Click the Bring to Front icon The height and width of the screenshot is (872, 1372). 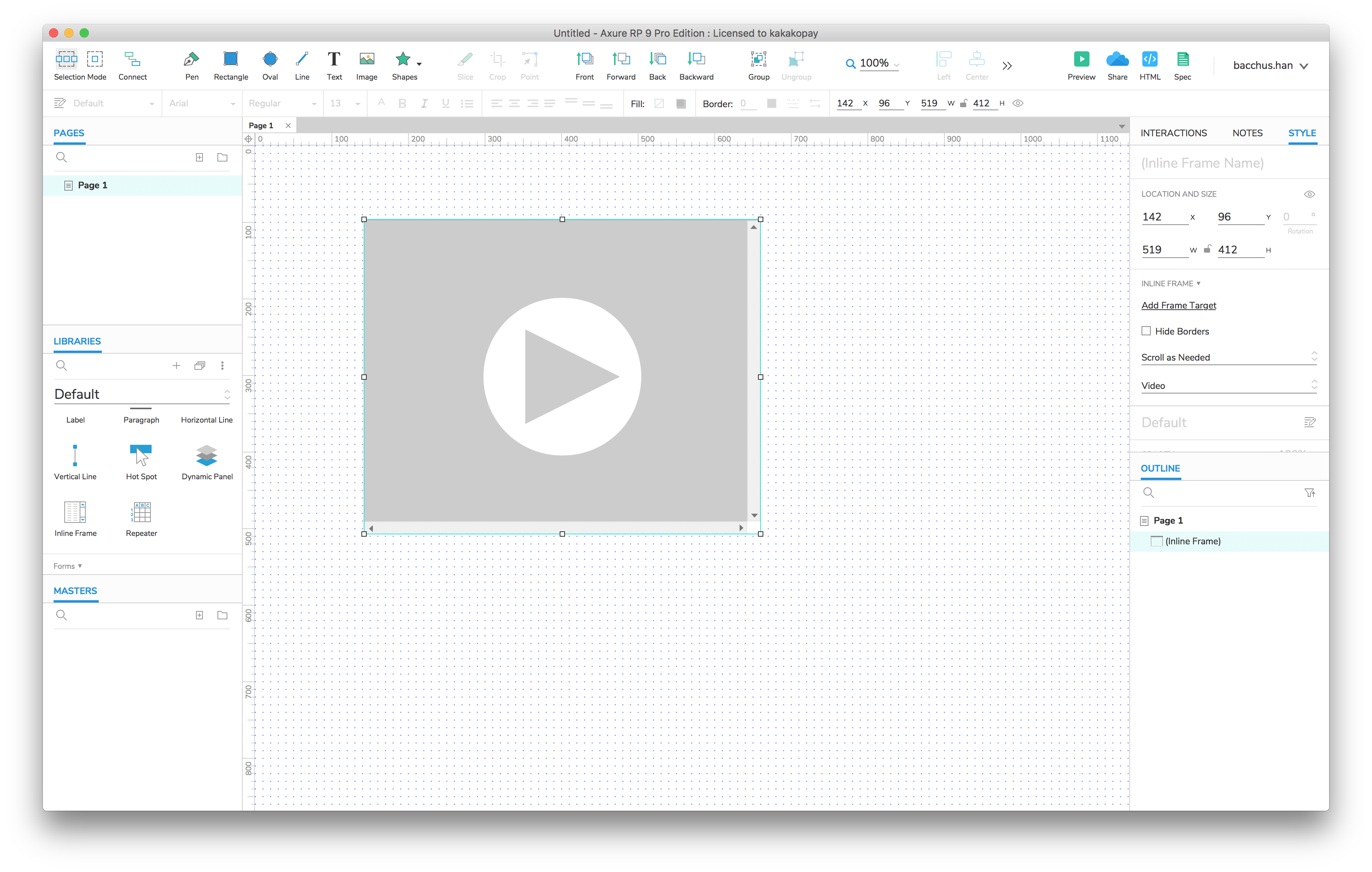point(585,59)
